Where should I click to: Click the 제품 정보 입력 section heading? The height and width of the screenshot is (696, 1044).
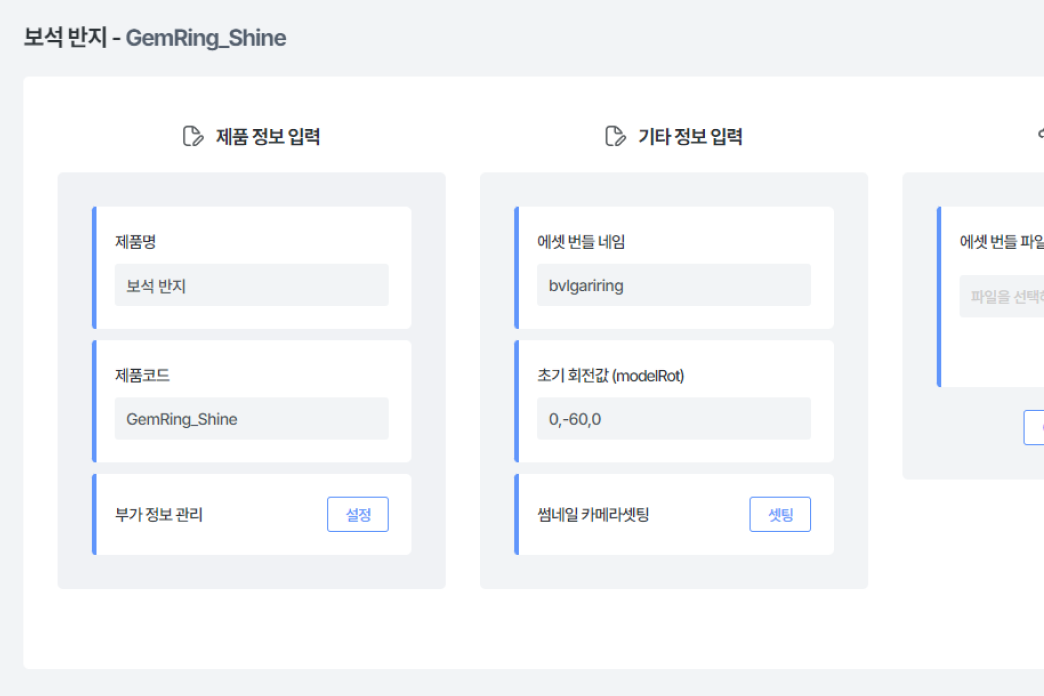(x=268, y=137)
